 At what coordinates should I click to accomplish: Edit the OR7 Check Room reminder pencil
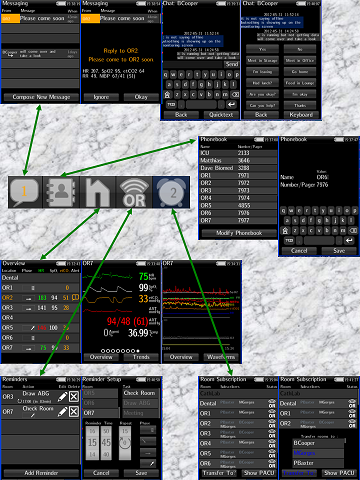[62, 412]
